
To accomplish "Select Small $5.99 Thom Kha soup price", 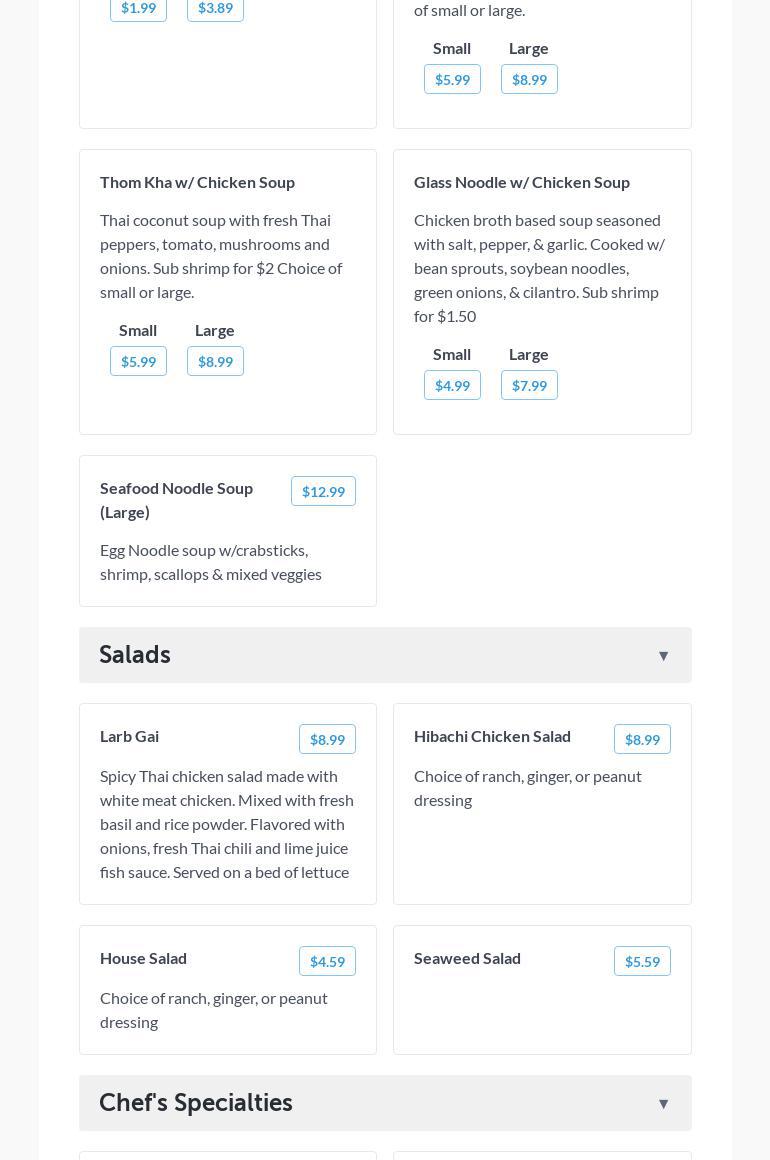I will [x=138, y=362].
